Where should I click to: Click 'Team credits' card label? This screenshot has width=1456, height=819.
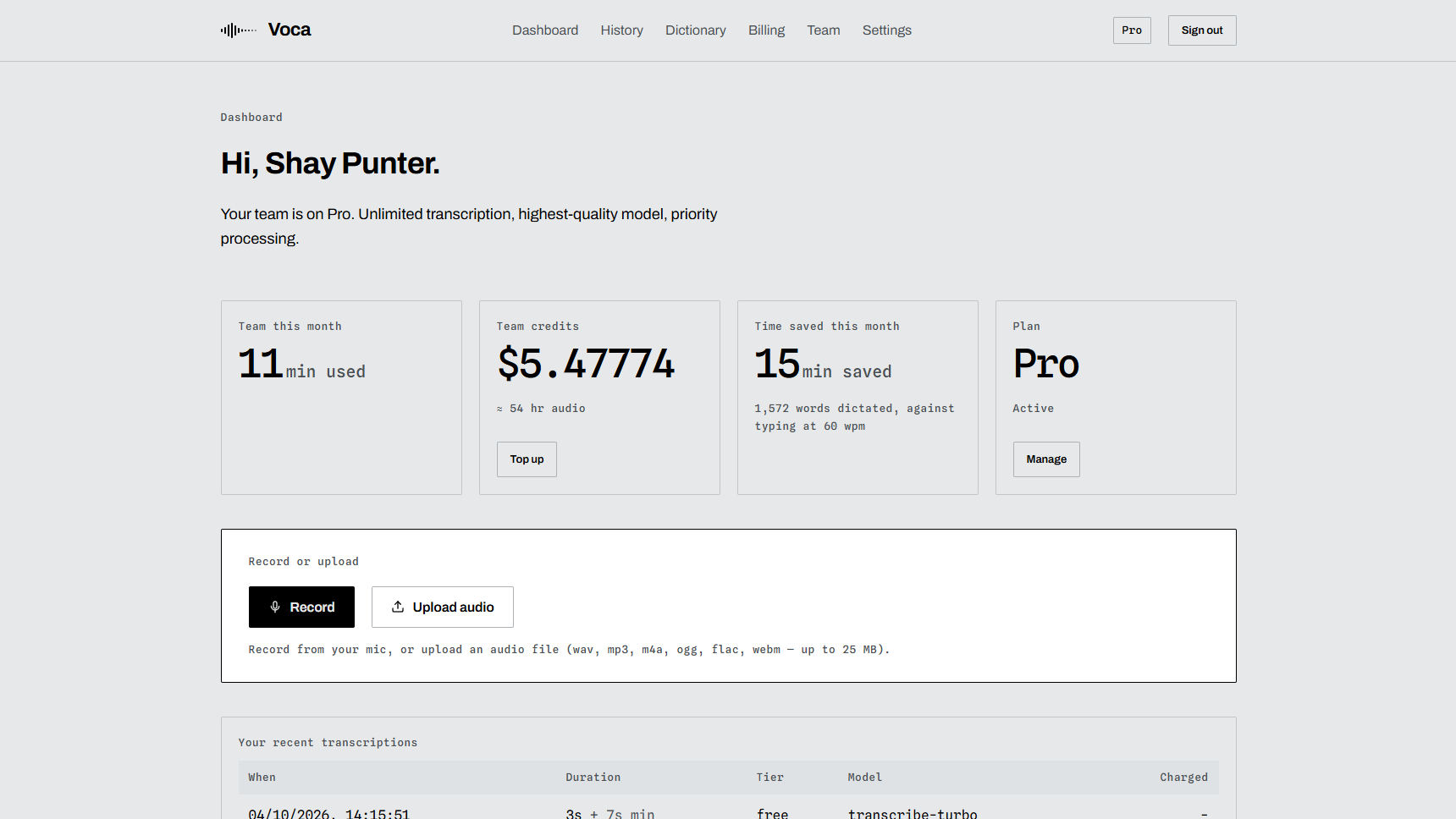tap(538, 327)
